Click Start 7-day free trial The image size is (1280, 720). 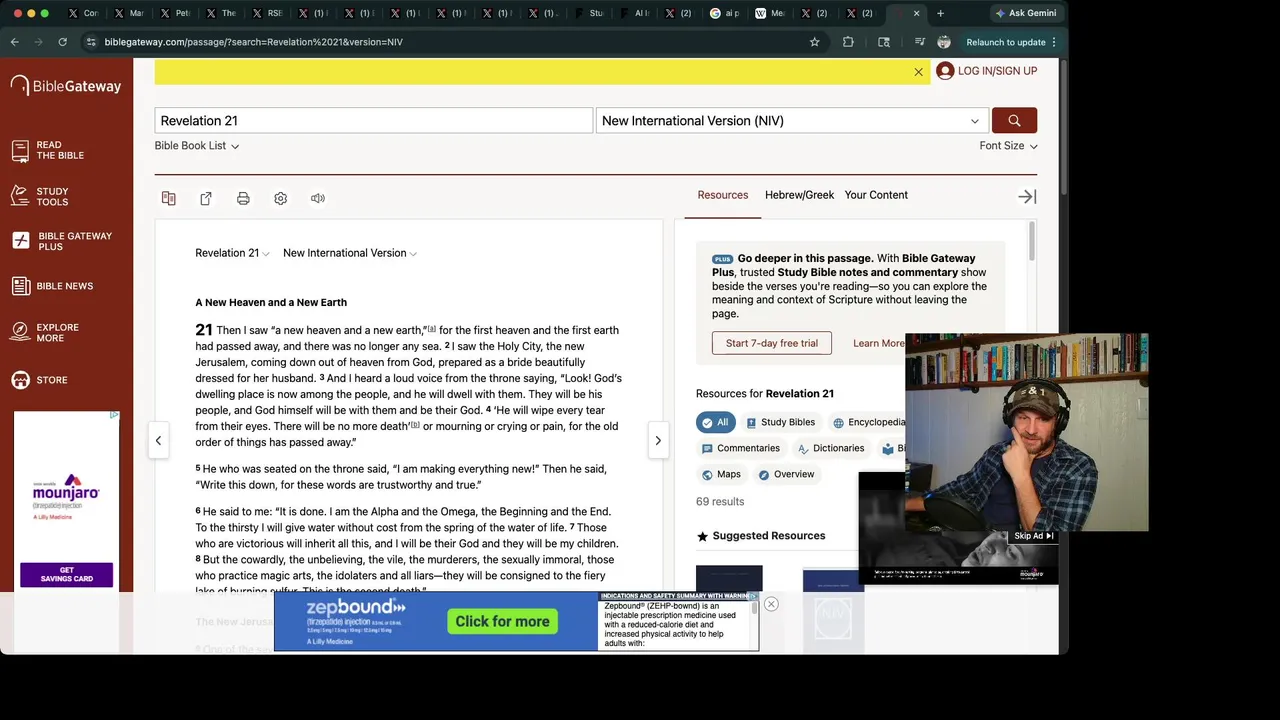click(772, 343)
